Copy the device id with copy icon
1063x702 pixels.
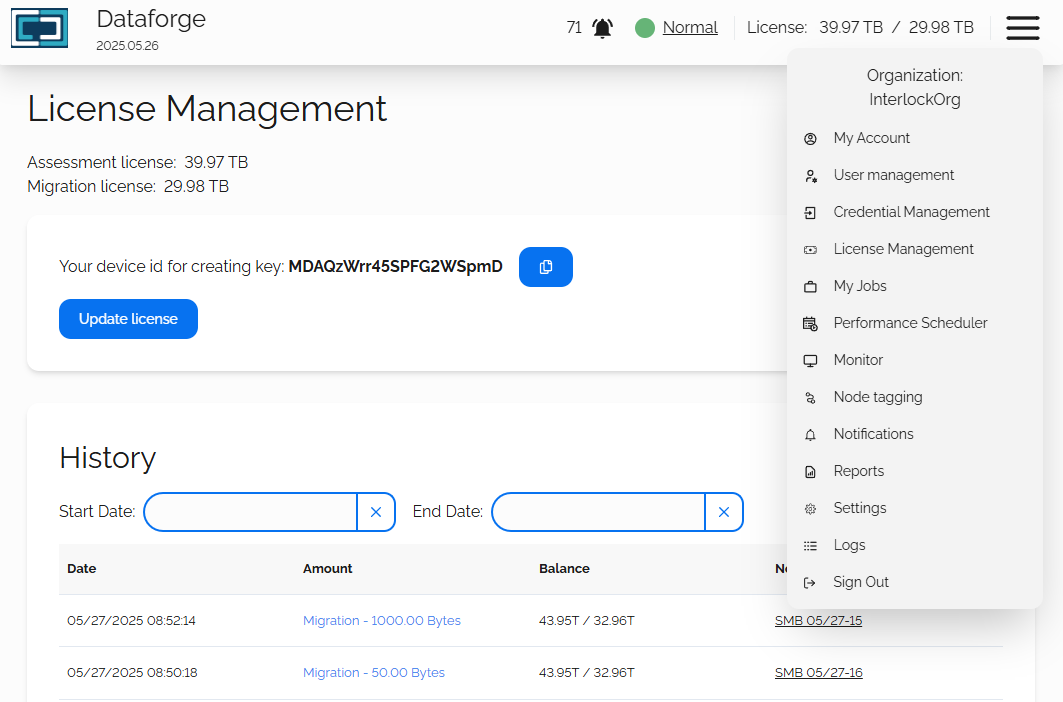coord(546,267)
